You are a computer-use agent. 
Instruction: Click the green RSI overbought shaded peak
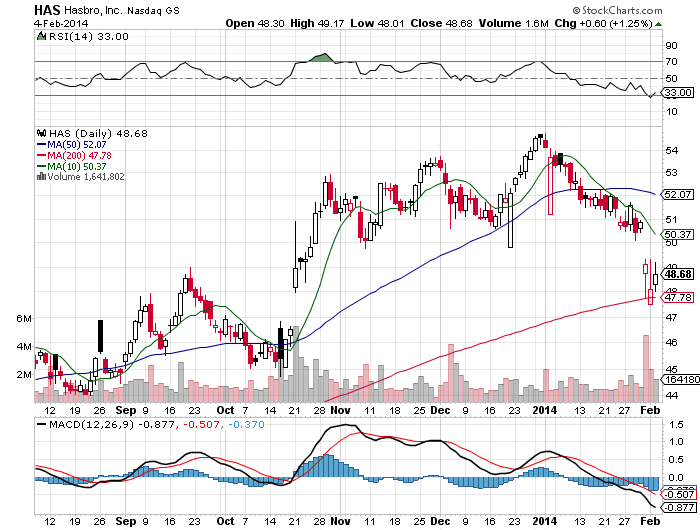click(322, 58)
